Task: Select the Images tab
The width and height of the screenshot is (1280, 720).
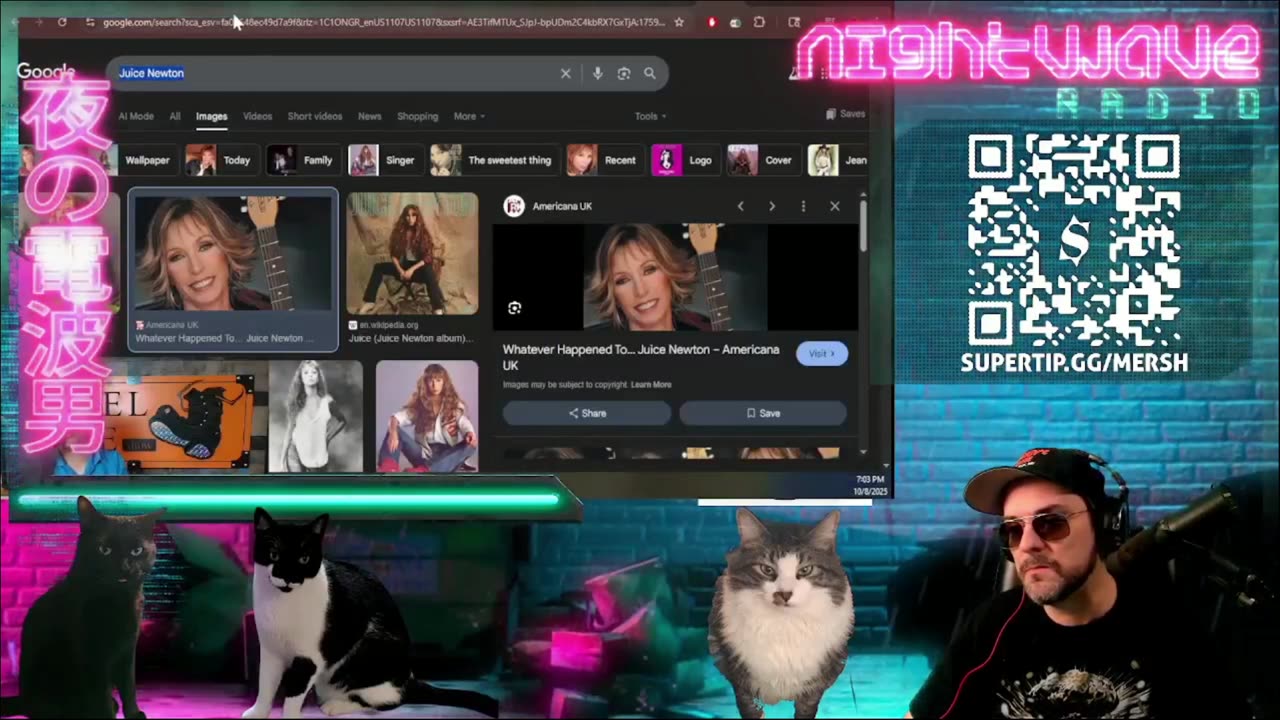Action: click(211, 116)
